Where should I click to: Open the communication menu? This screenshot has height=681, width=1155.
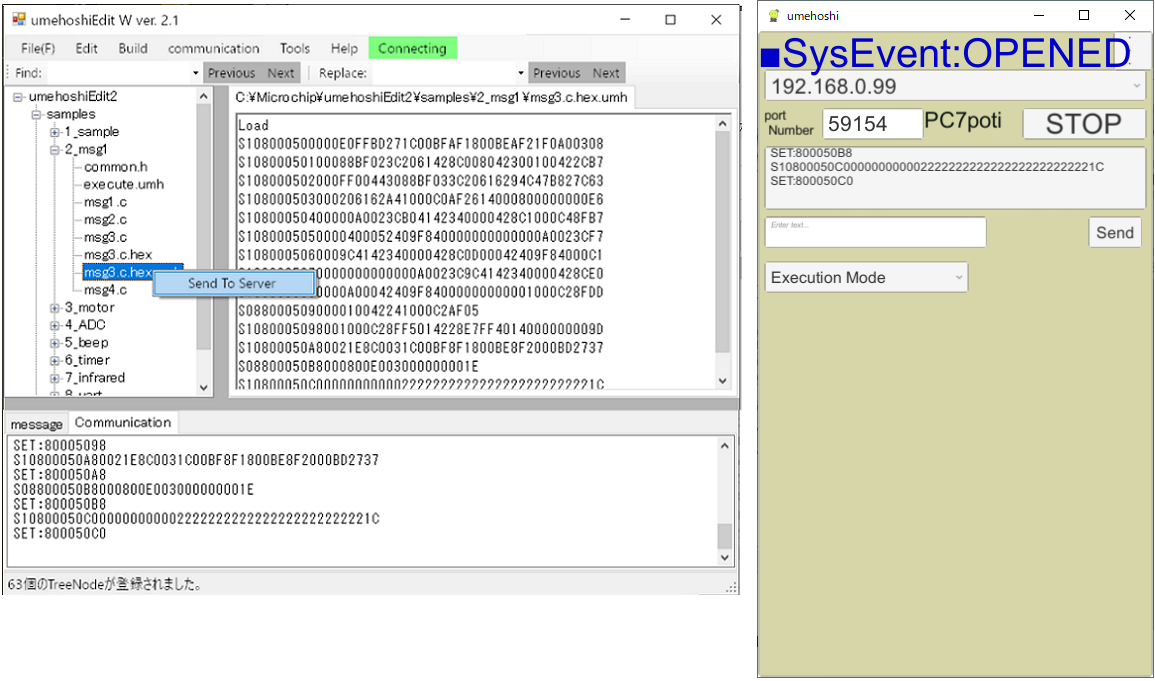[213, 48]
